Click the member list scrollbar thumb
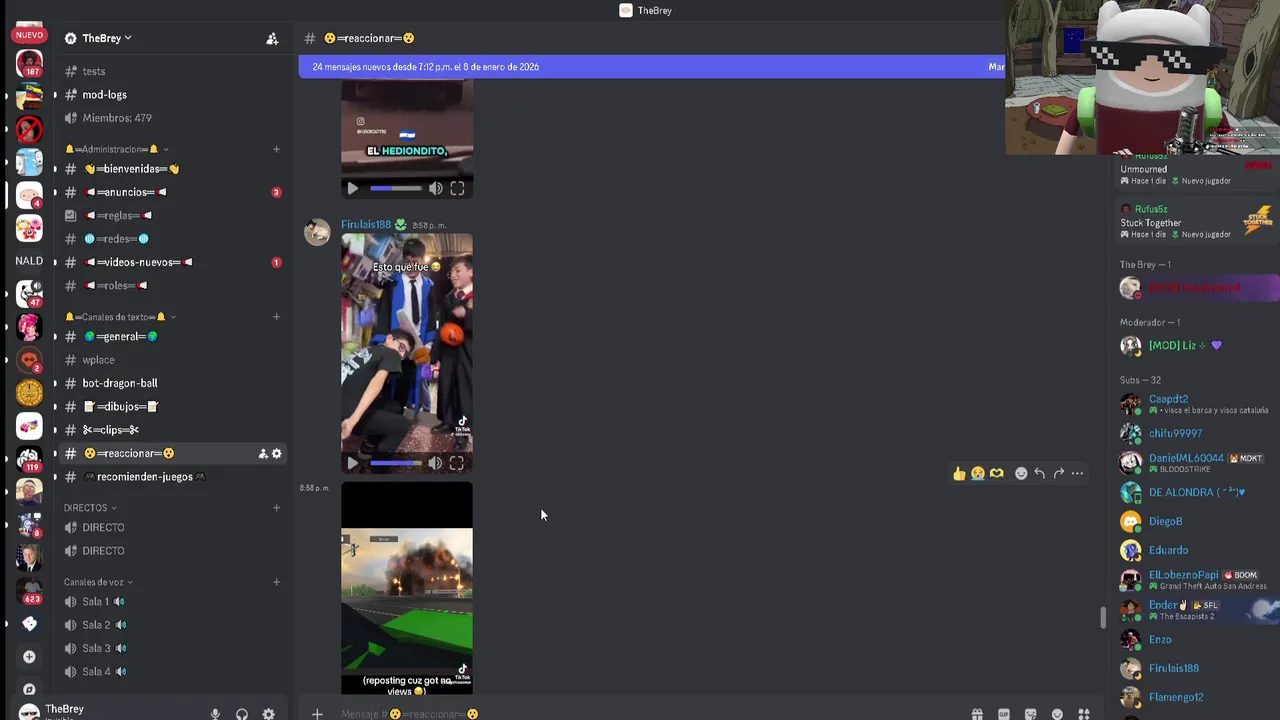Viewport: 1280px width, 720px height. (x=1104, y=617)
